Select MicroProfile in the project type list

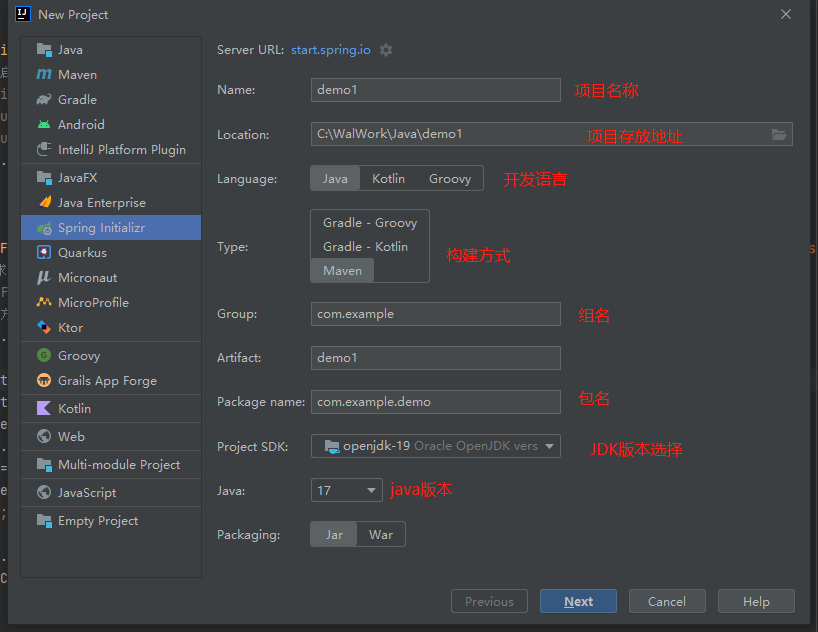coord(111,303)
